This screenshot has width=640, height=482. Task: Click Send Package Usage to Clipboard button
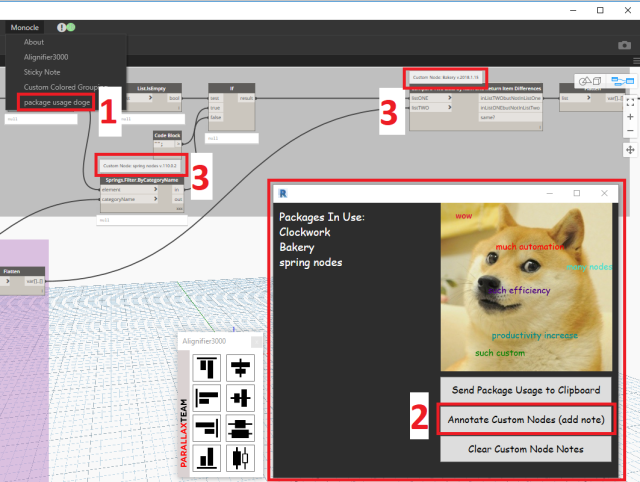526,390
